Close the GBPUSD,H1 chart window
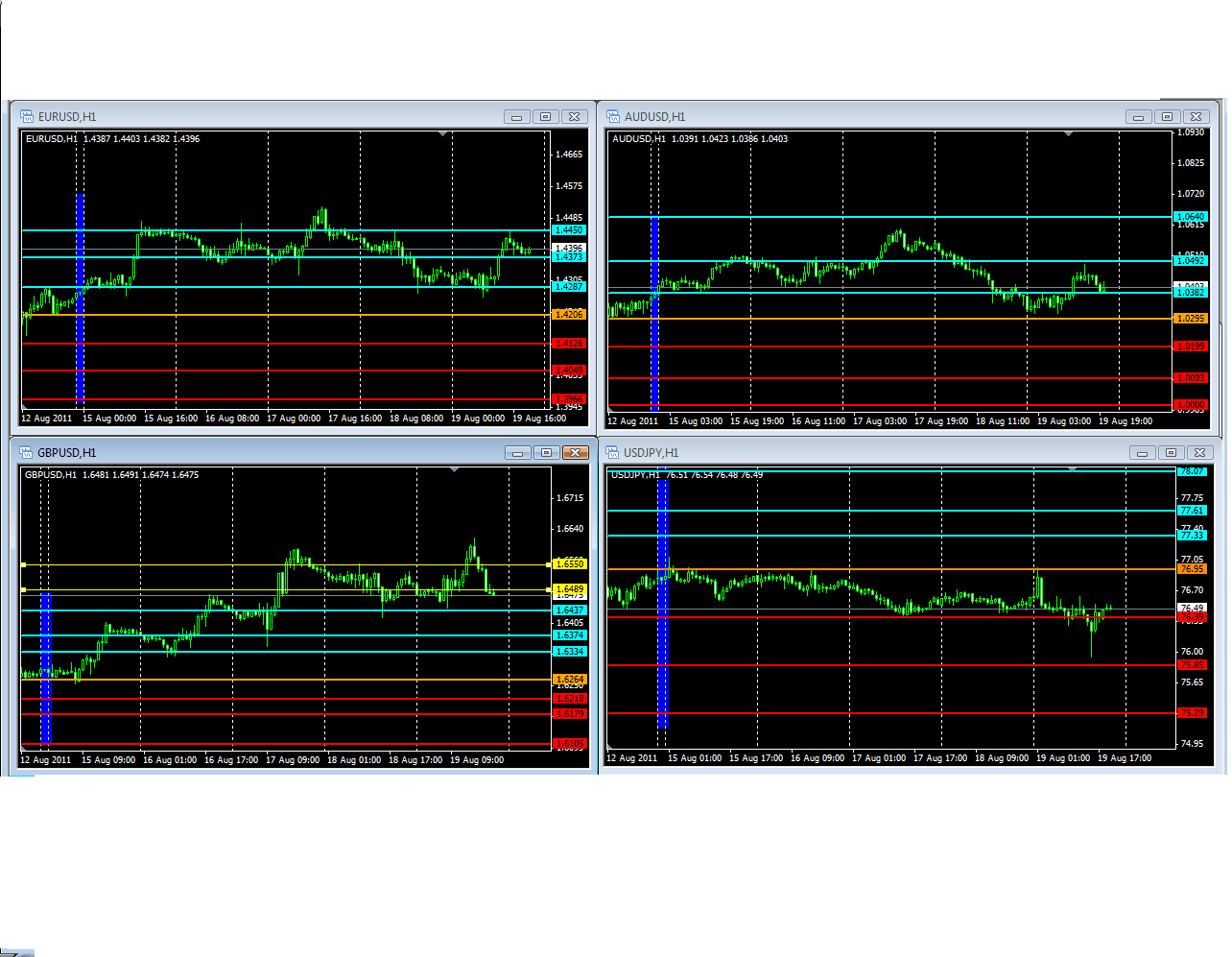Screen dimensions: 1232x957 coord(575,453)
